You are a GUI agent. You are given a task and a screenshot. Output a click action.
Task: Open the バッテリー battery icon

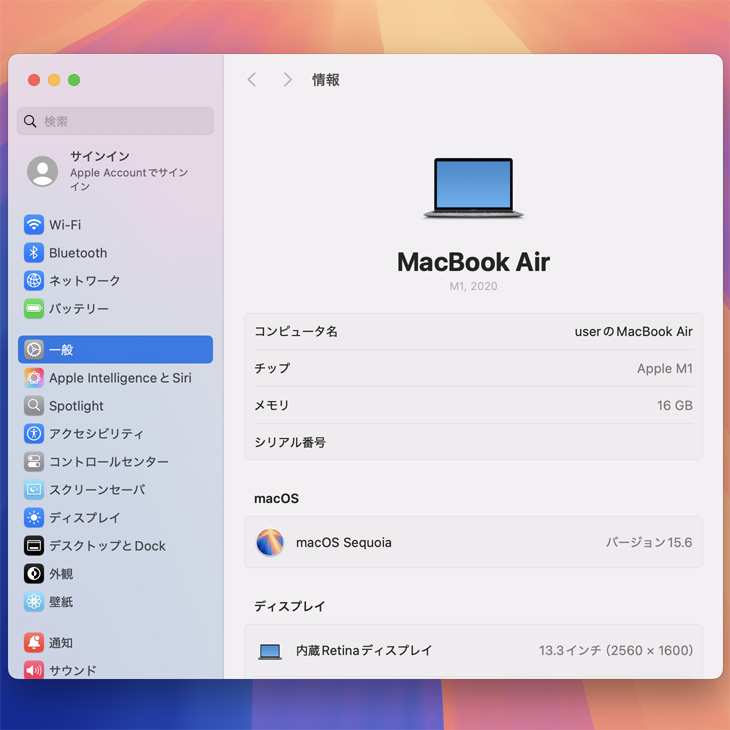click(34, 309)
